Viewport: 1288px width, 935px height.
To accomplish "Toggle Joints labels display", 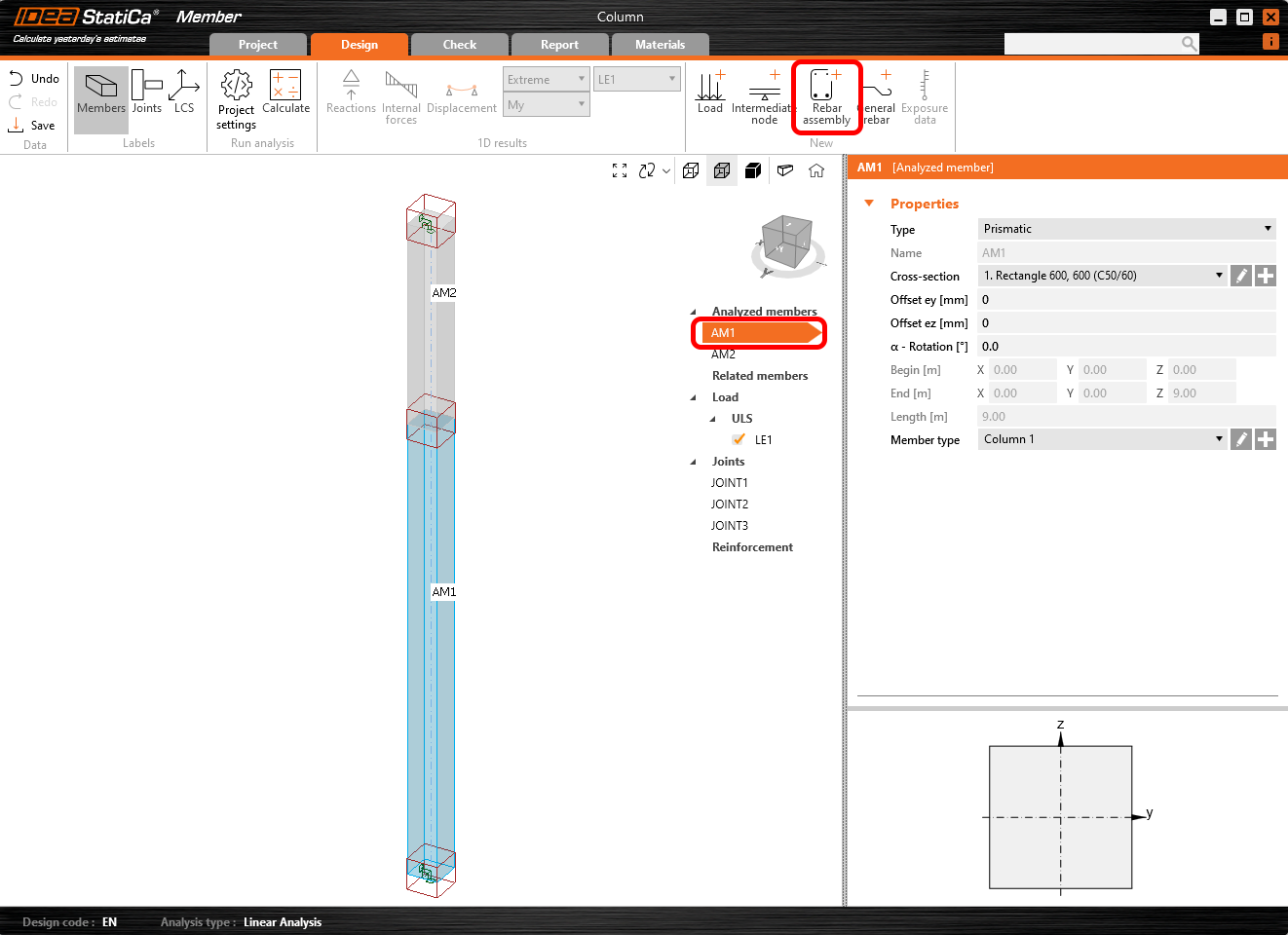I will tap(147, 93).
